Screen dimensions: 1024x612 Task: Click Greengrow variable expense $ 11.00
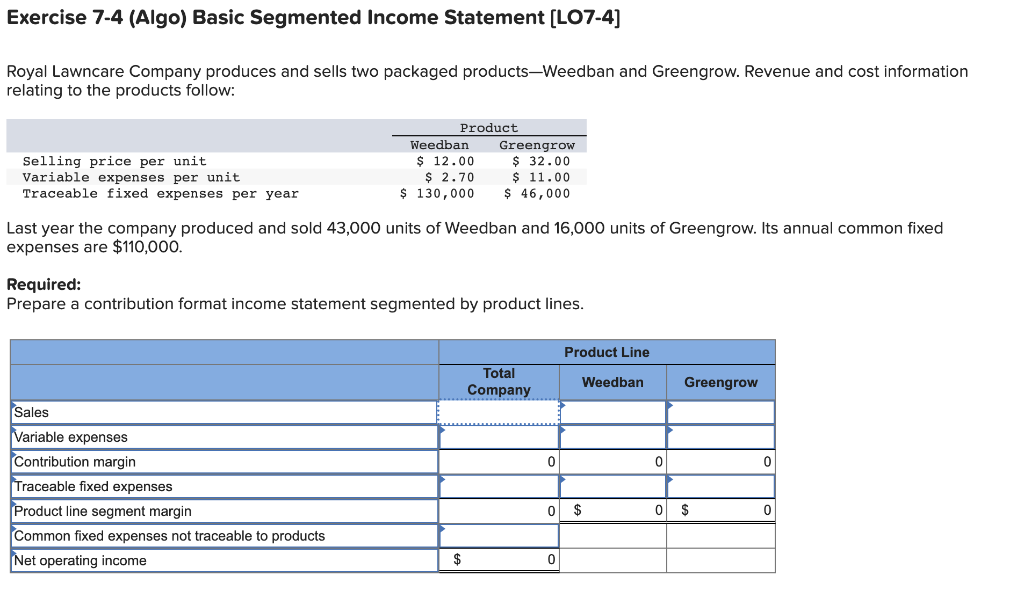(541, 177)
